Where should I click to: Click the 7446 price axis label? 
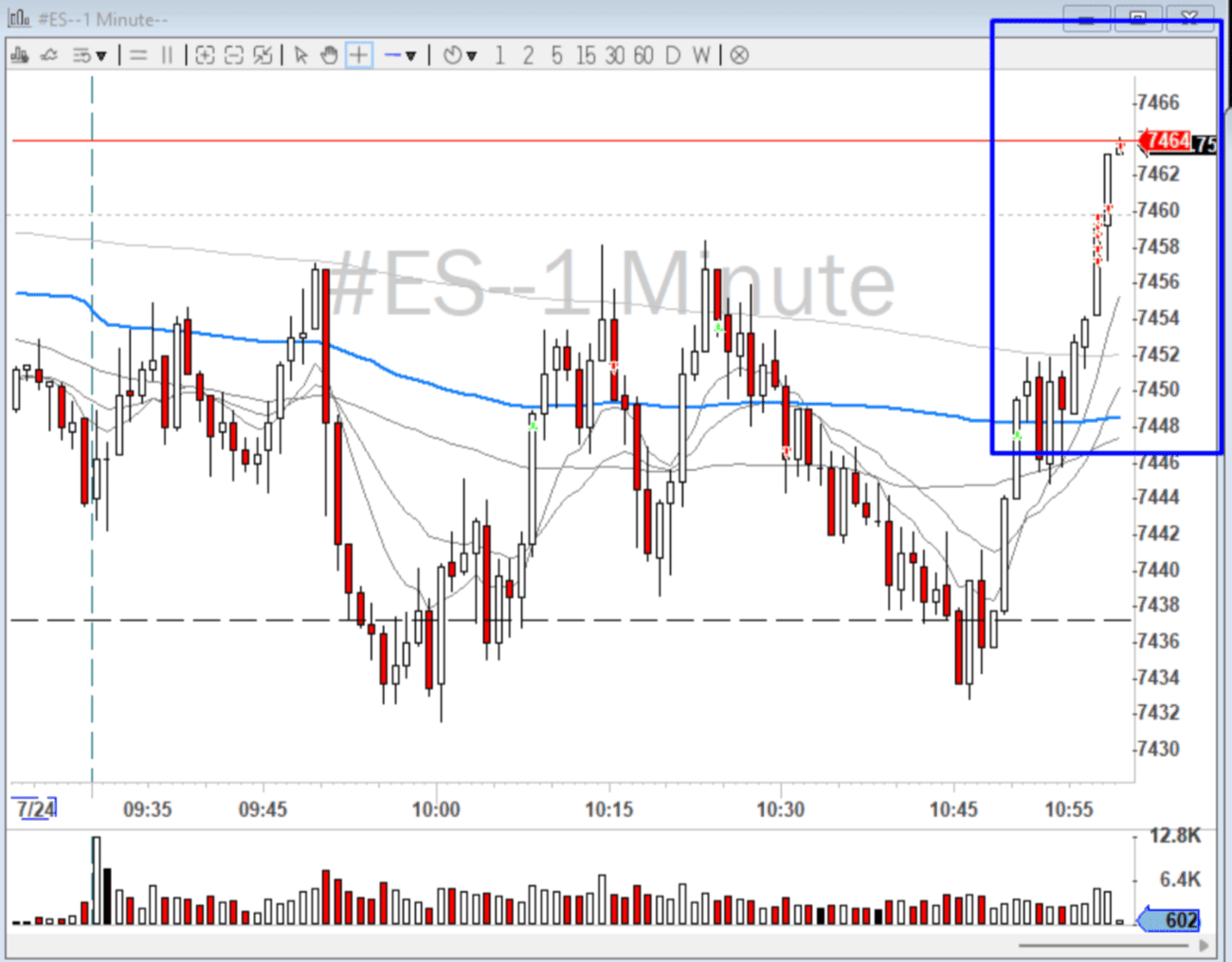click(1158, 462)
